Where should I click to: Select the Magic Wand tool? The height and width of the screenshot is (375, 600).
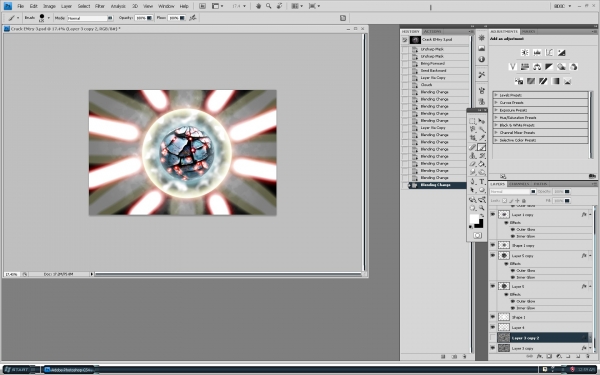pyautogui.click(x=482, y=129)
